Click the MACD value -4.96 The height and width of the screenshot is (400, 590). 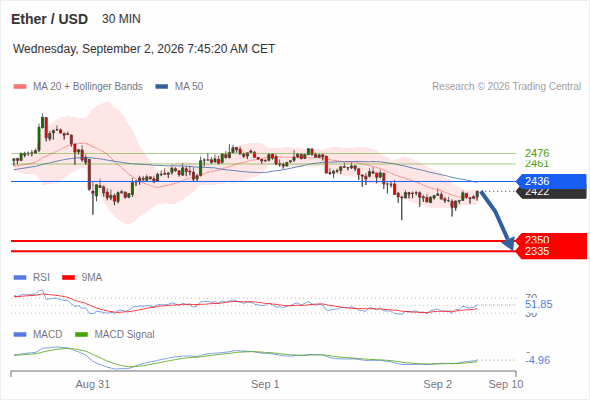tap(538, 360)
